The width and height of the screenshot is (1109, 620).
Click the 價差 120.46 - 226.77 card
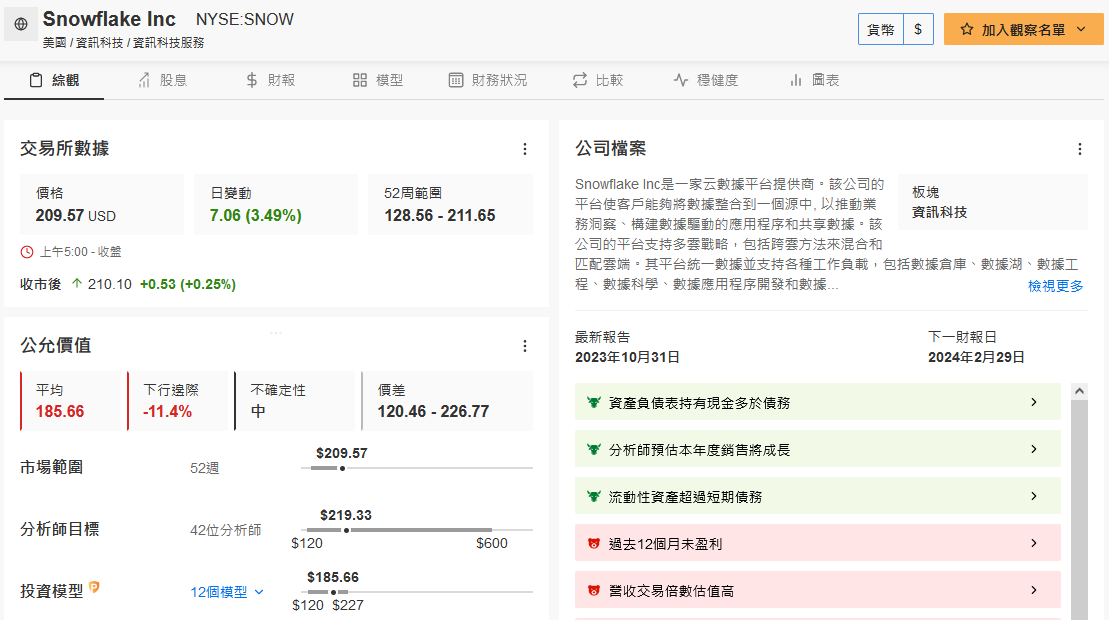[x=447, y=401]
